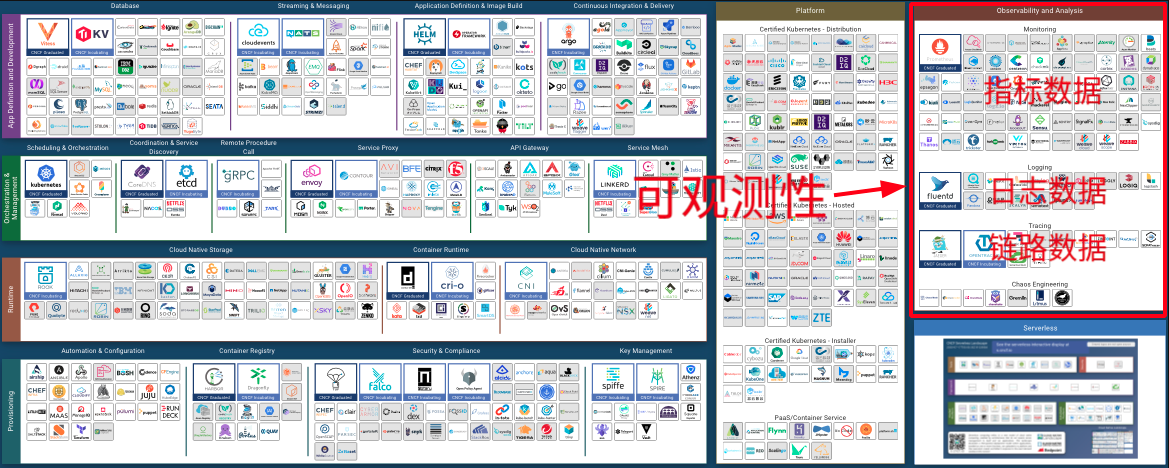
Task: Open the LINKERD service mesh card
Action: pos(616,178)
